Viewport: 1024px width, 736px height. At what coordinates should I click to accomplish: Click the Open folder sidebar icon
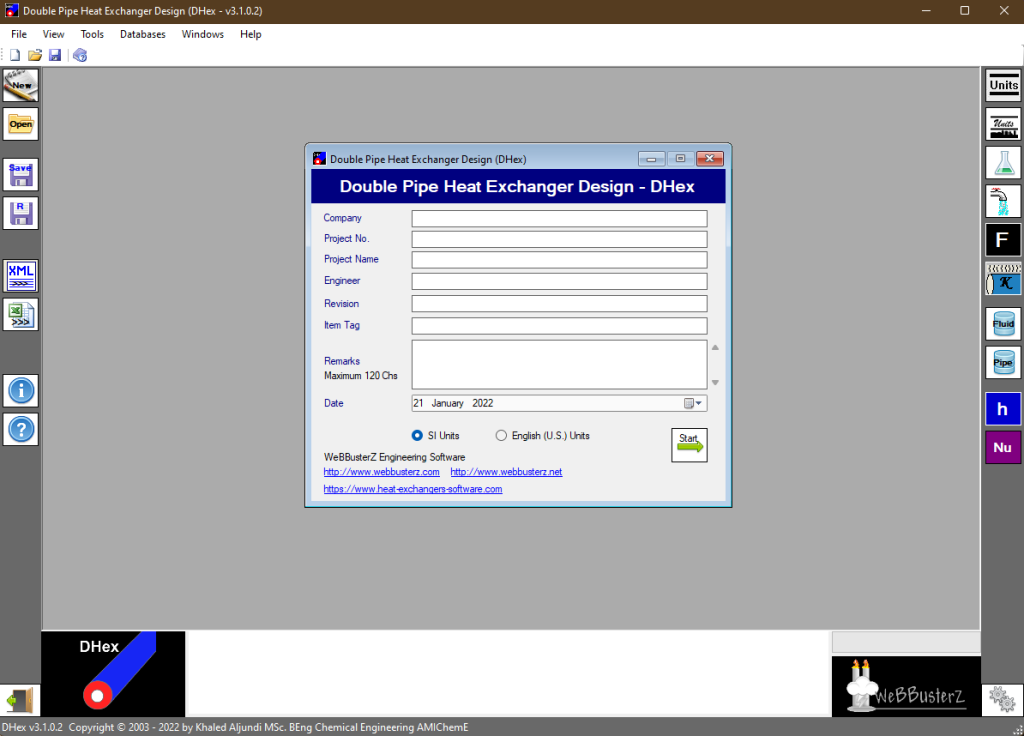pyautogui.click(x=21, y=124)
